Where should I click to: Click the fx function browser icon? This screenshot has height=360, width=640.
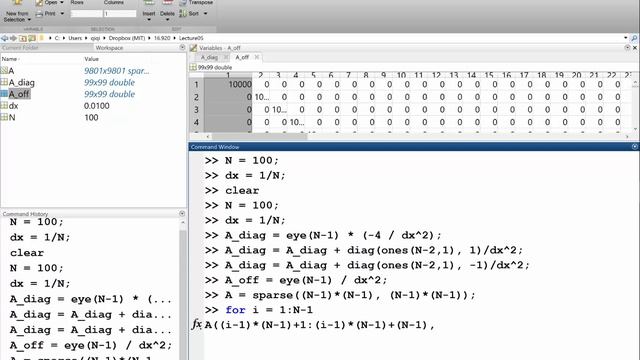coord(196,324)
